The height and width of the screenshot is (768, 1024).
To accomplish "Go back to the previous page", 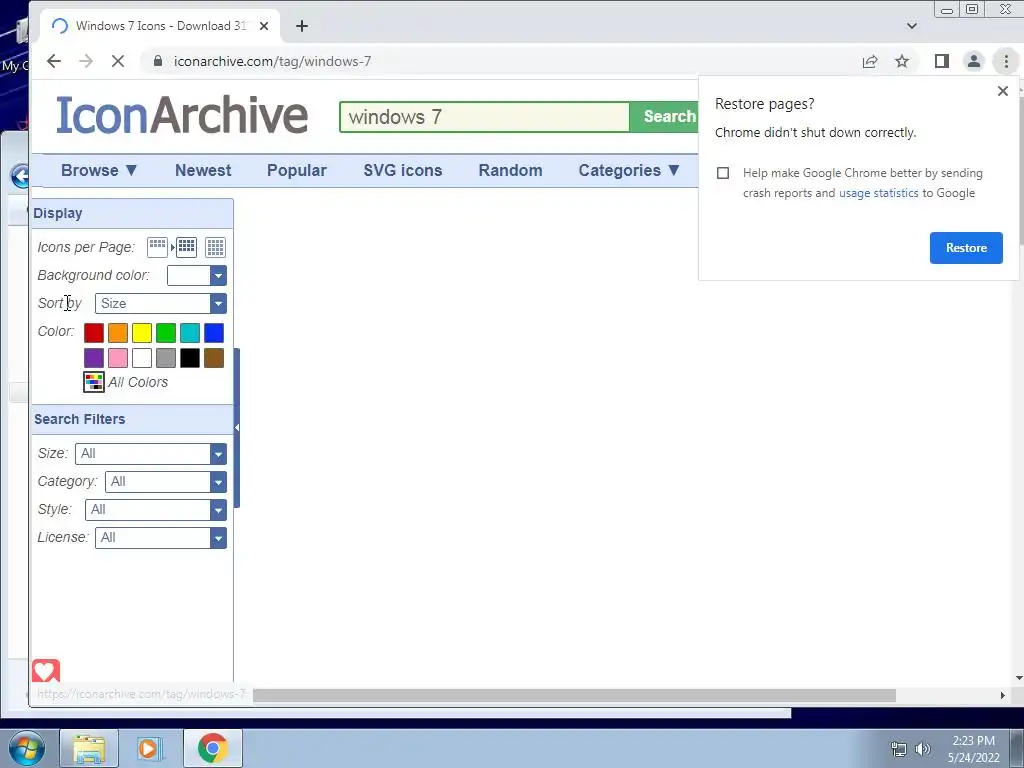I will click(x=54, y=61).
